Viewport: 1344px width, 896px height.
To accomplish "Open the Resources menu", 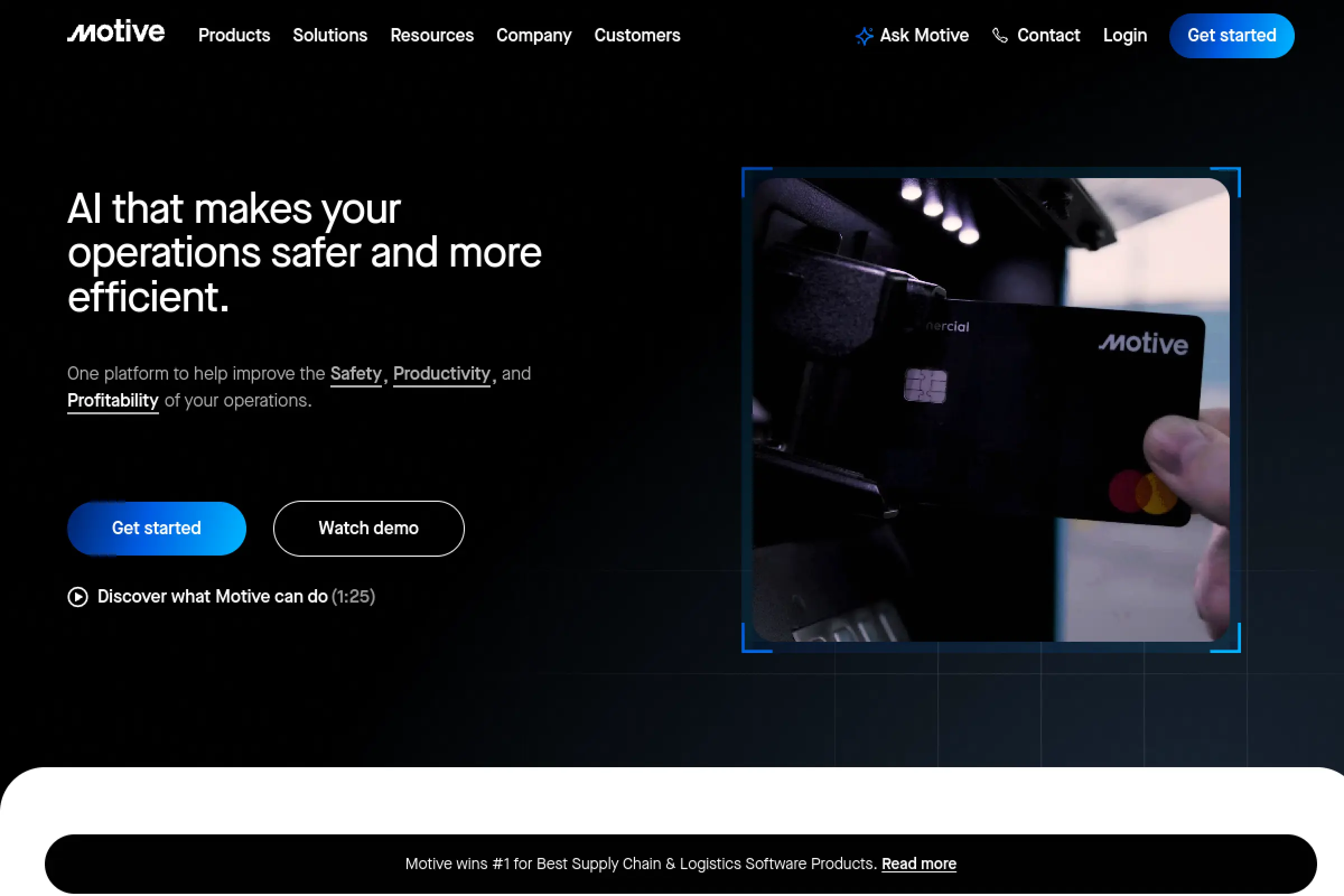I will 431,35.
